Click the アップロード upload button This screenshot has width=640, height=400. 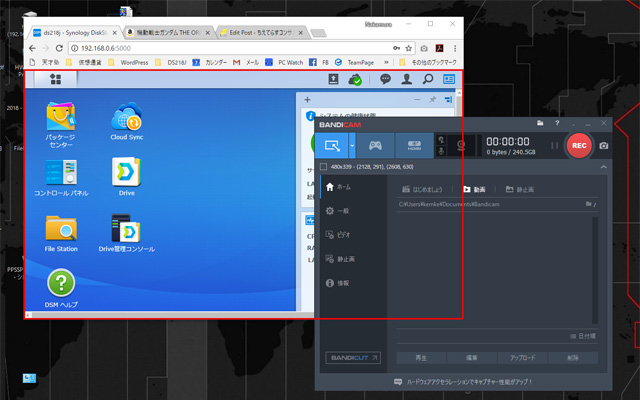[523, 357]
